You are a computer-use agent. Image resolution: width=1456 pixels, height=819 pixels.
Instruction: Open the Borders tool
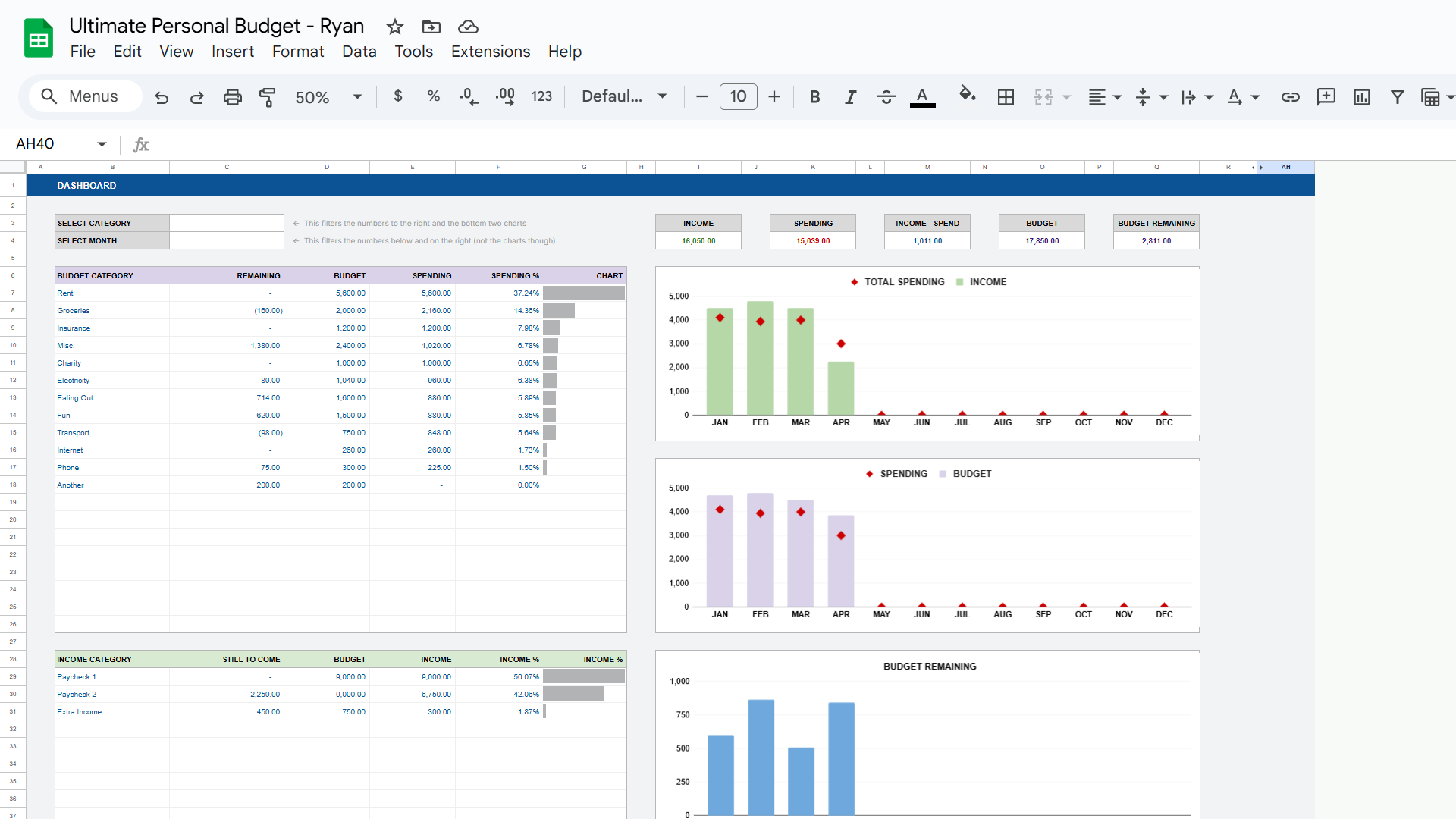(1006, 97)
